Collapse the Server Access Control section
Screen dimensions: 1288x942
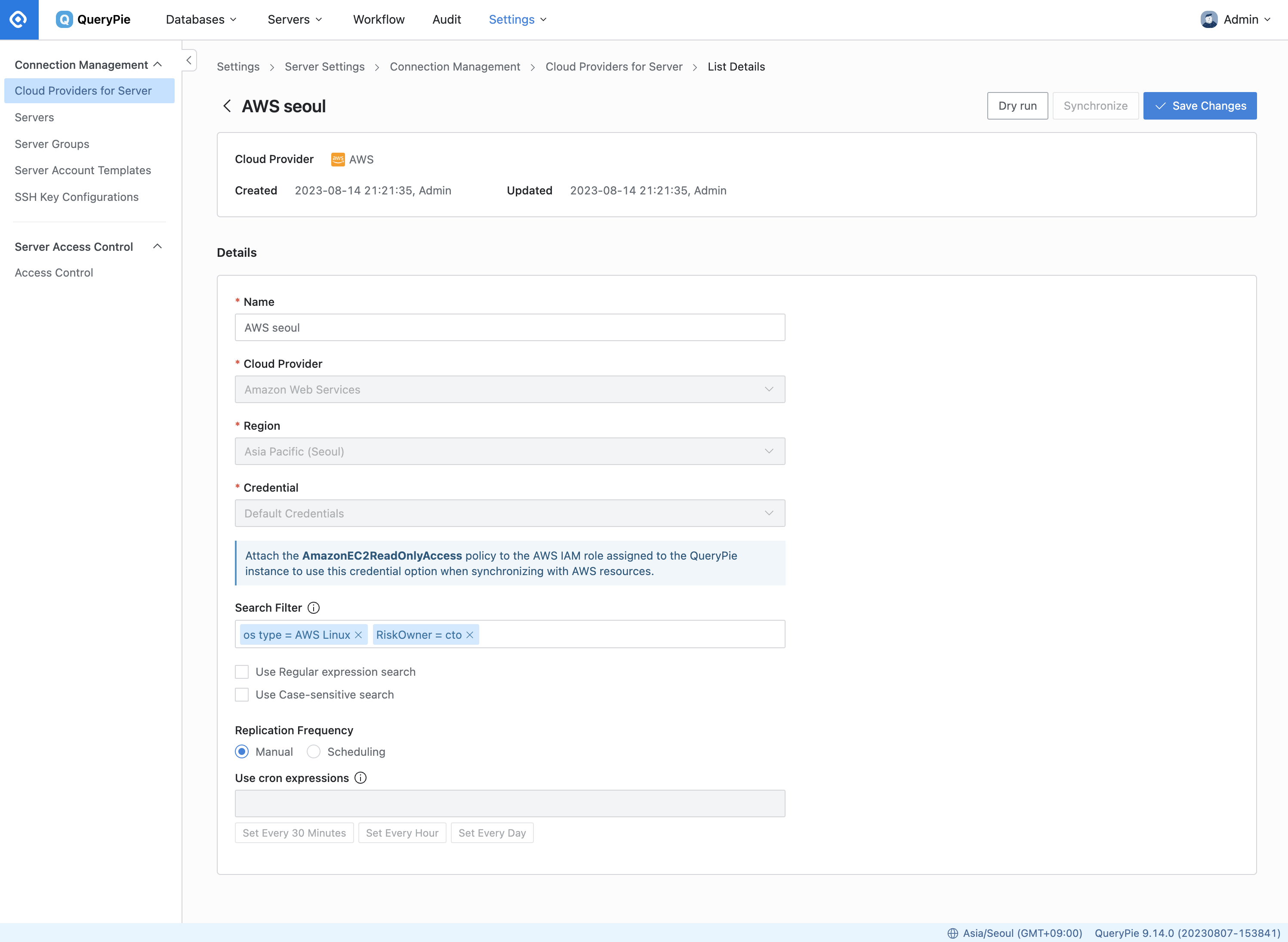click(157, 246)
